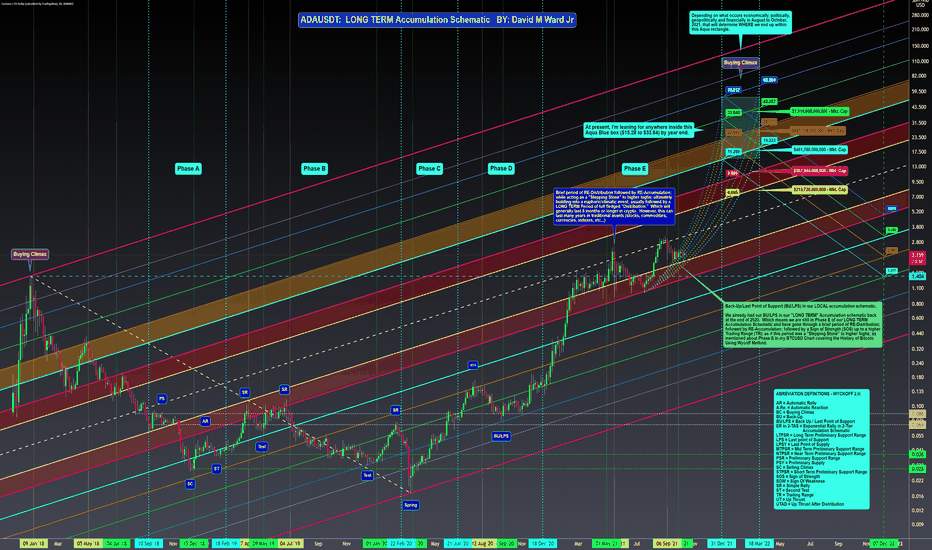
Task: Select the 10 Sep '18 date marker
Action: point(148,543)
